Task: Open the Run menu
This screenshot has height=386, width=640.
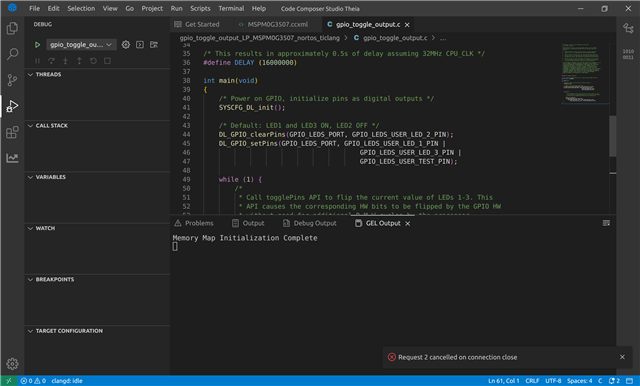Action: point(177,9)
